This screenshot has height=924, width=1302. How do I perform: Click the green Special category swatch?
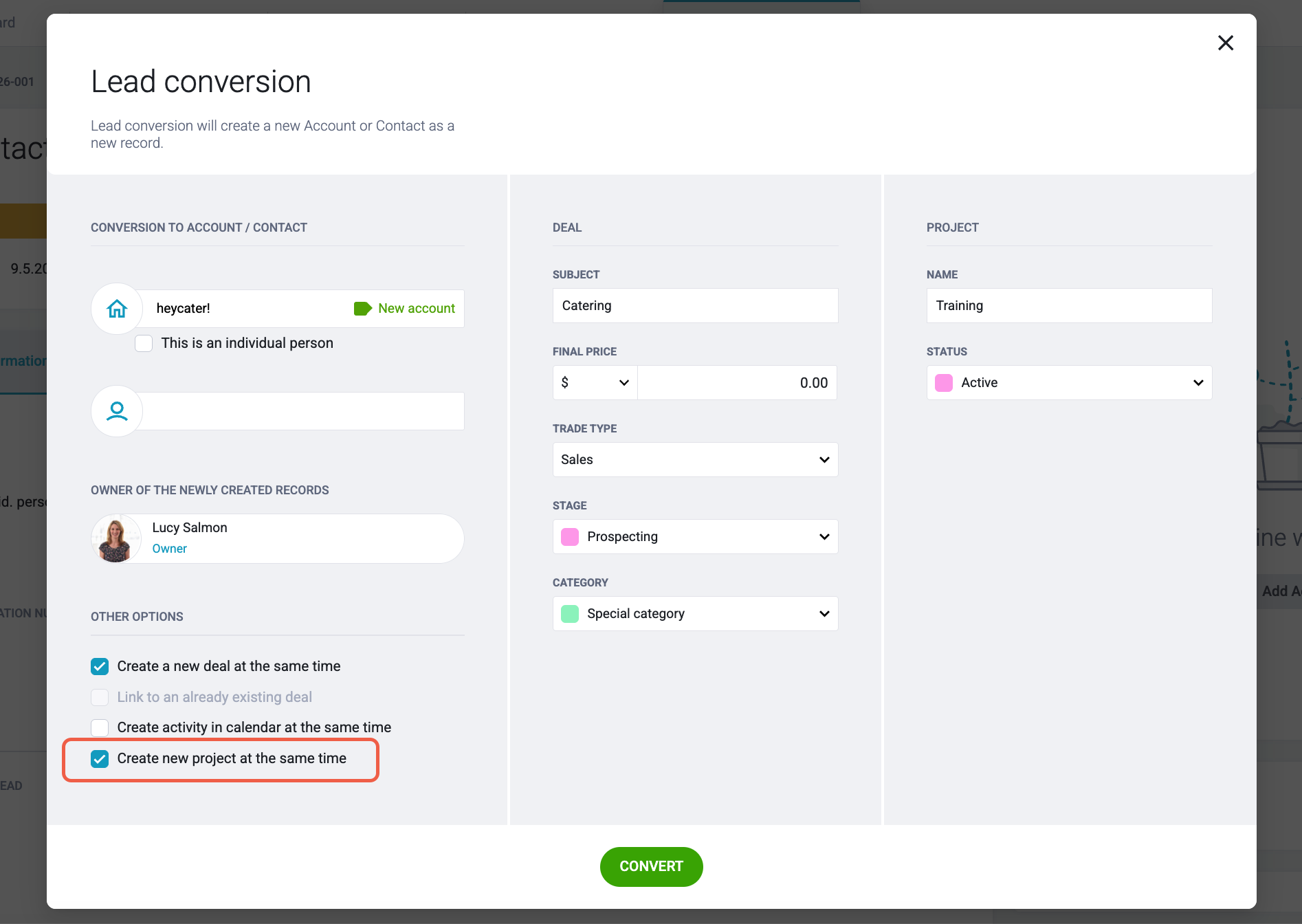tap(570, 613)
